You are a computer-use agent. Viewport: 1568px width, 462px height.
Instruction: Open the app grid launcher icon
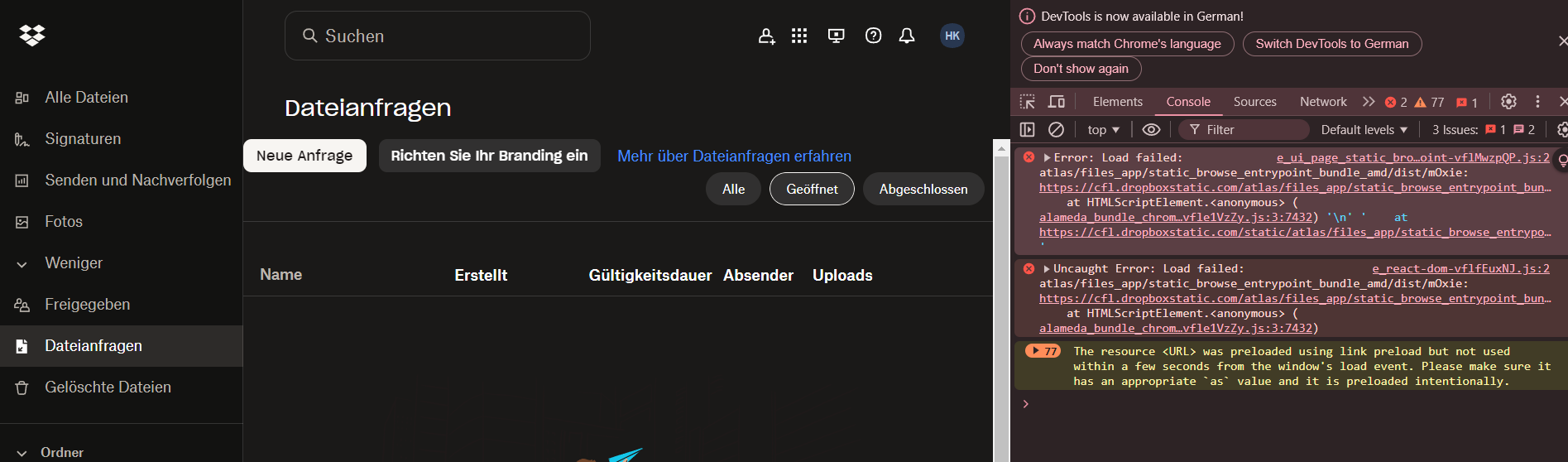pyautogui.click(x=798, y=36)
